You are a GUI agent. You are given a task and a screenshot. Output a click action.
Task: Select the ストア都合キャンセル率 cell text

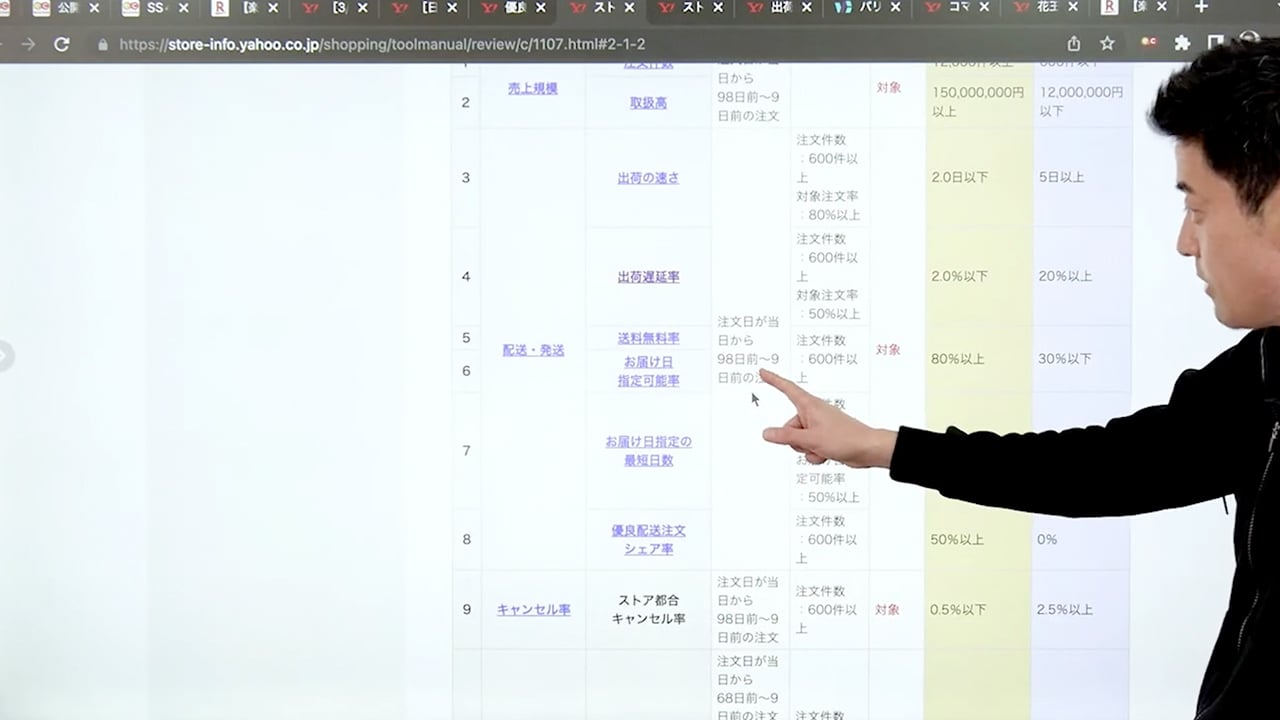648,609
